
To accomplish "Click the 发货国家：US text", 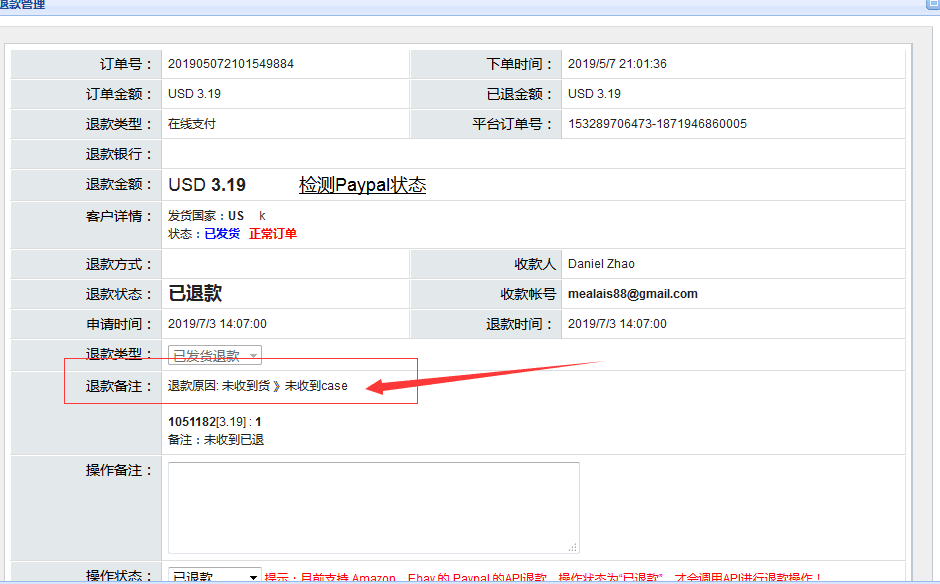I will tap(206, 216).
